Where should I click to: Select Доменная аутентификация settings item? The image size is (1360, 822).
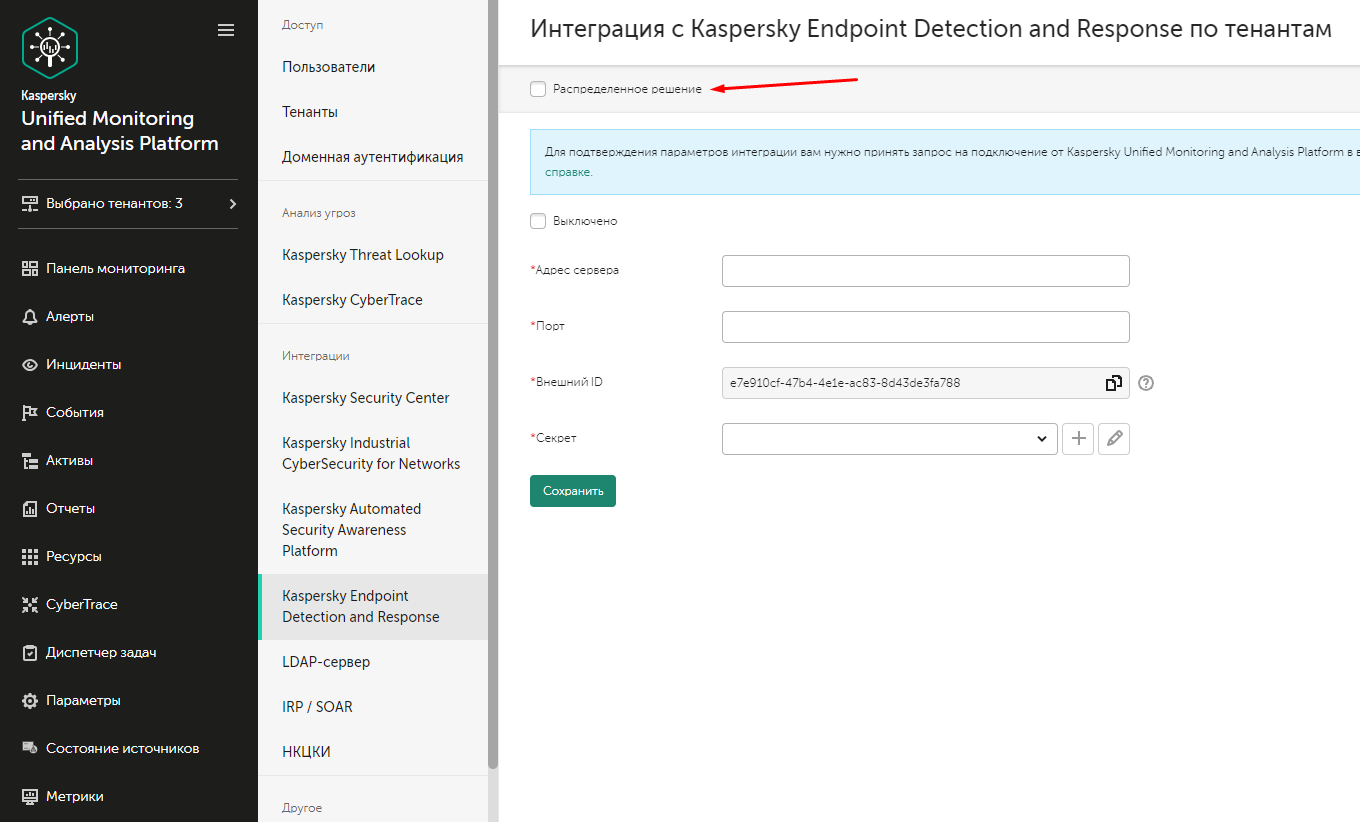click(373, 157)
